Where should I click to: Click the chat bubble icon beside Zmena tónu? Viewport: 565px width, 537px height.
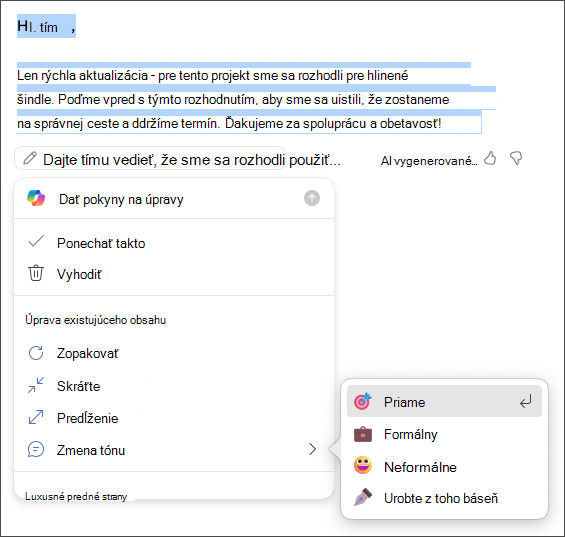click(36, 449)
